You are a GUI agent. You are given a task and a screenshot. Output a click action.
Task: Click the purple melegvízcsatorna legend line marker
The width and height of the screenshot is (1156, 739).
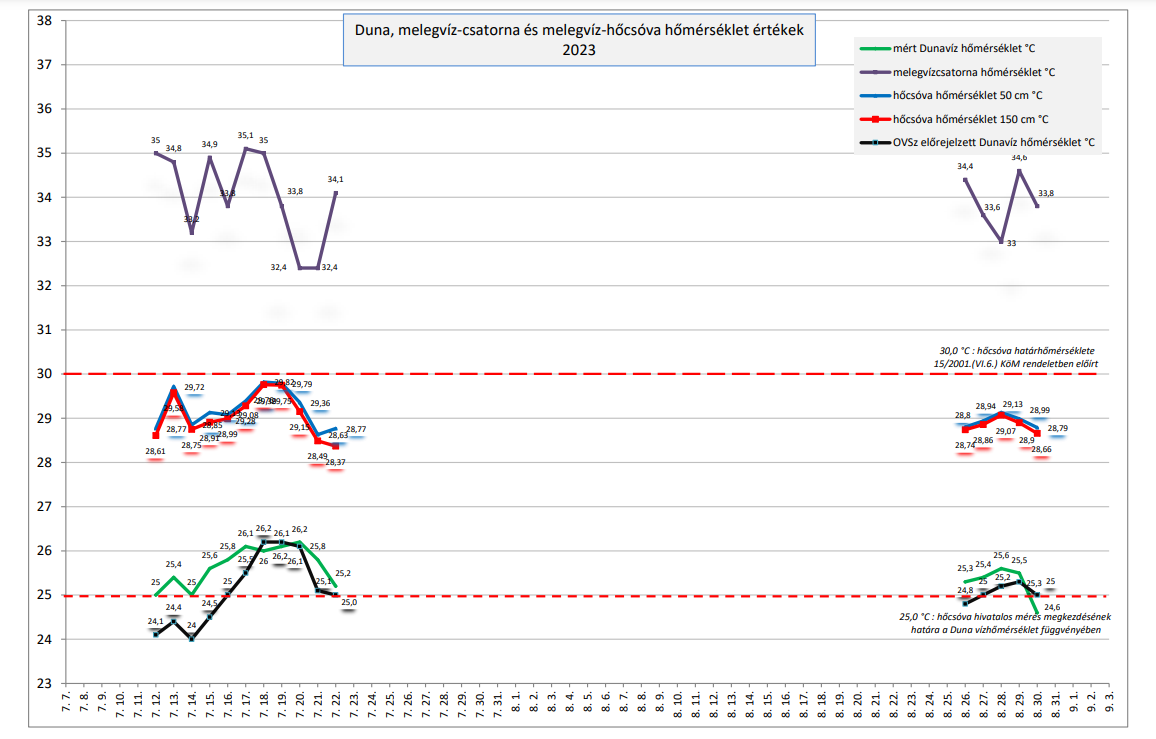coord(875,72)
